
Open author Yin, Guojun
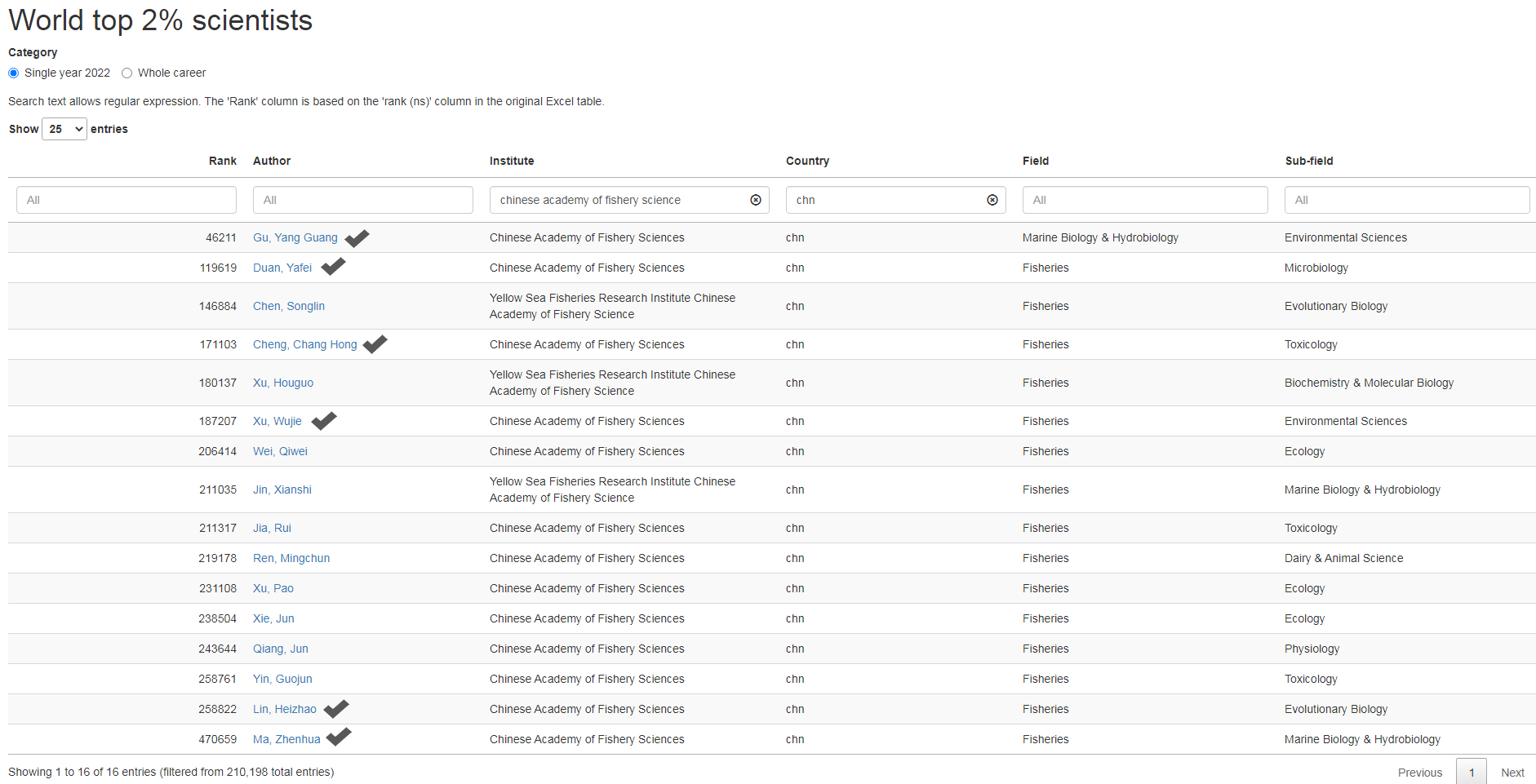tap(282, 679)
